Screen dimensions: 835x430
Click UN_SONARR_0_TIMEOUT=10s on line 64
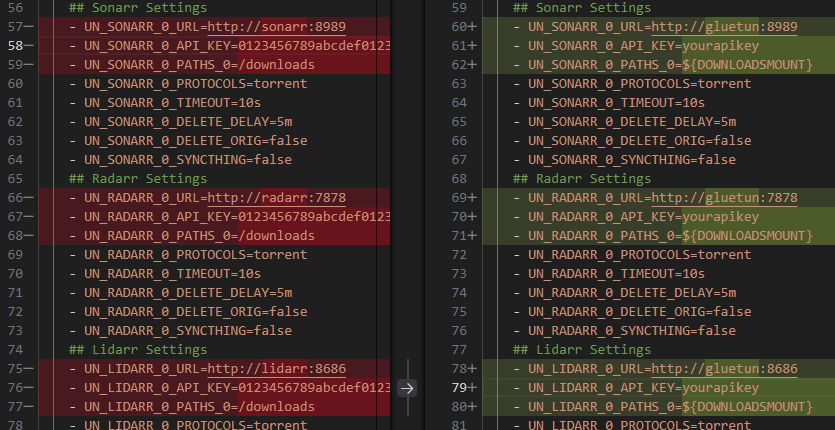pyautogui.click(x=616, y=103)
